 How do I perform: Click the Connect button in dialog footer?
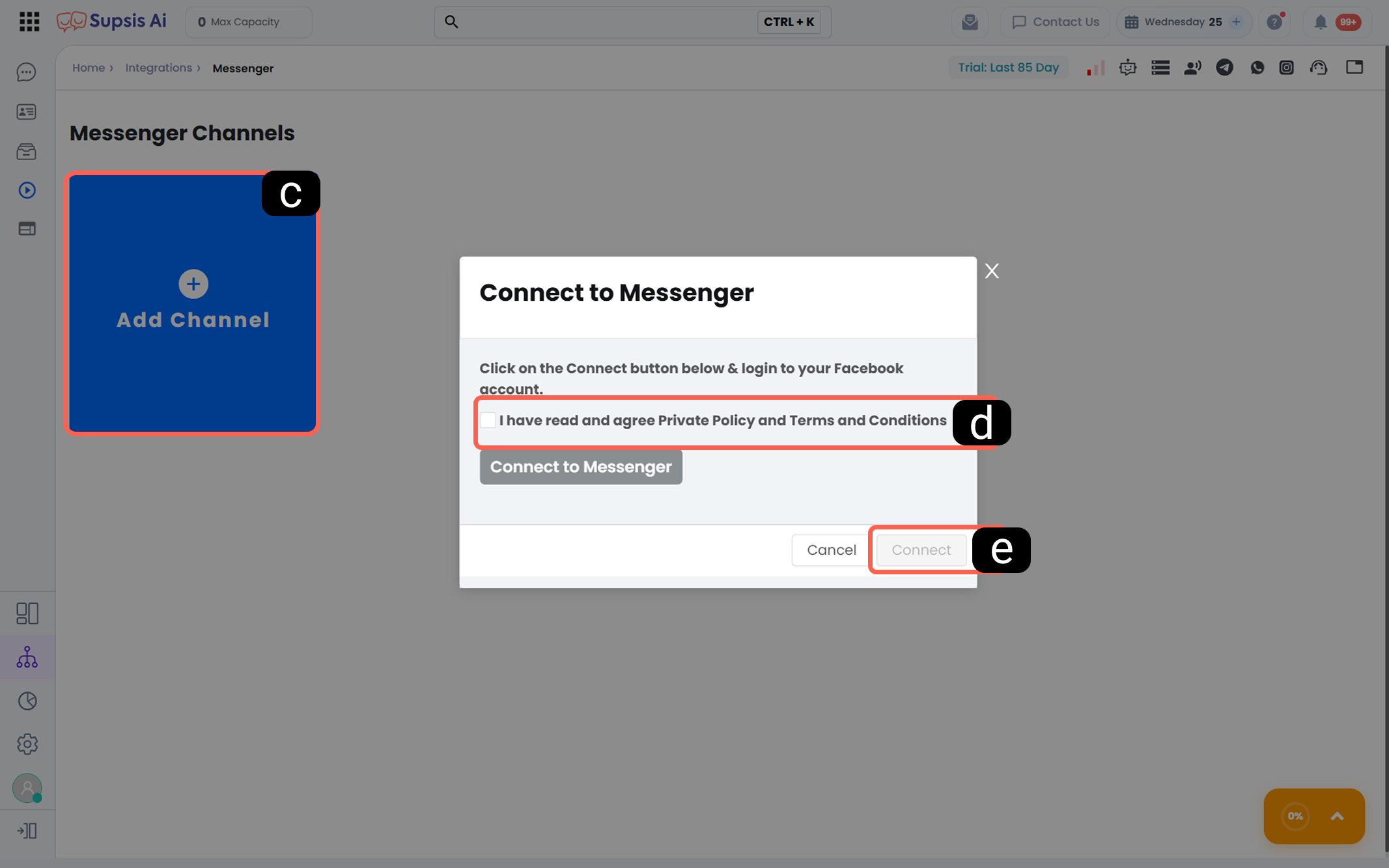click(x=921, y=550)
